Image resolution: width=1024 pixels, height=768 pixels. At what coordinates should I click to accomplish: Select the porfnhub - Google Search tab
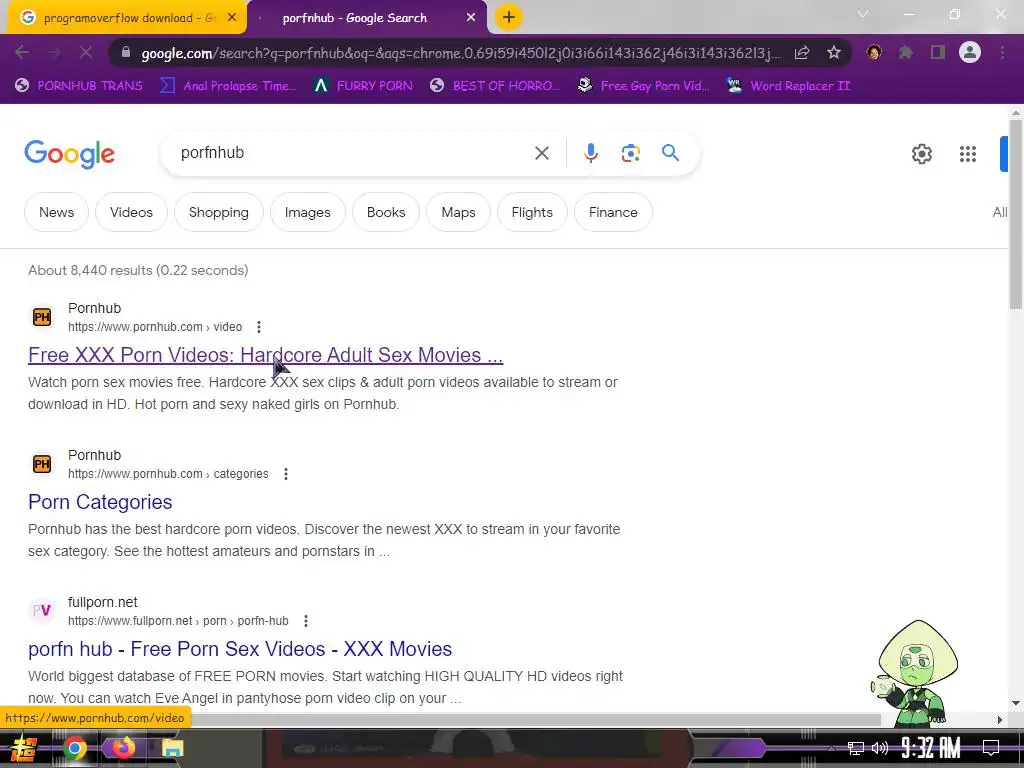368,18
